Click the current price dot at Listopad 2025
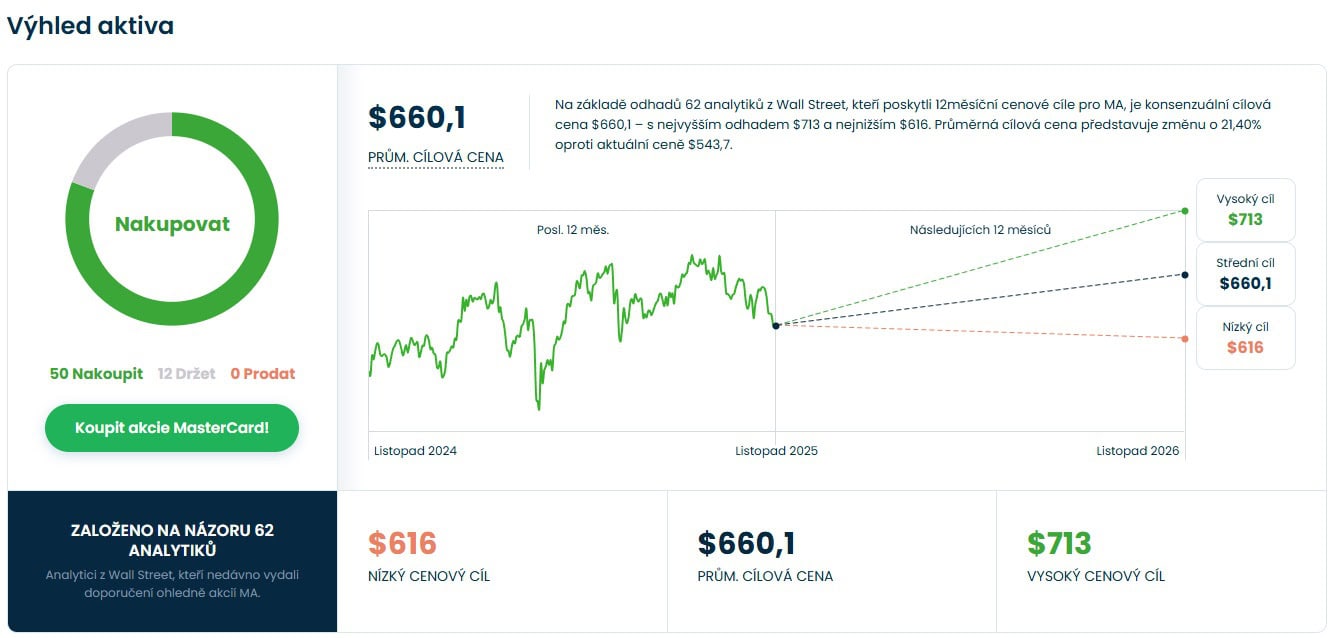Screen dimensions: 1330x638 (776, 326)
